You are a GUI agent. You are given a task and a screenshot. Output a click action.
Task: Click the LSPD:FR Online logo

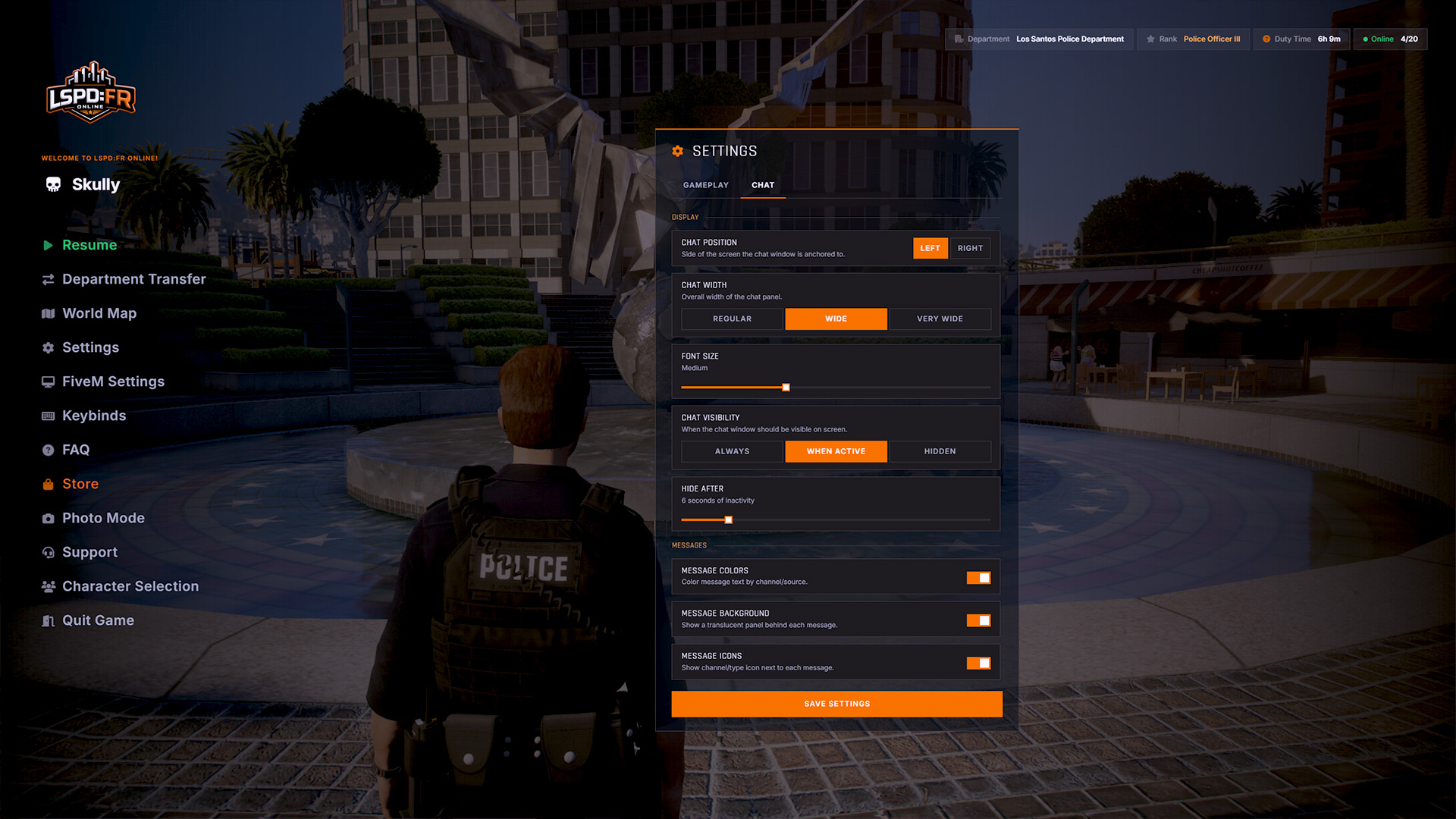(91, 92)
